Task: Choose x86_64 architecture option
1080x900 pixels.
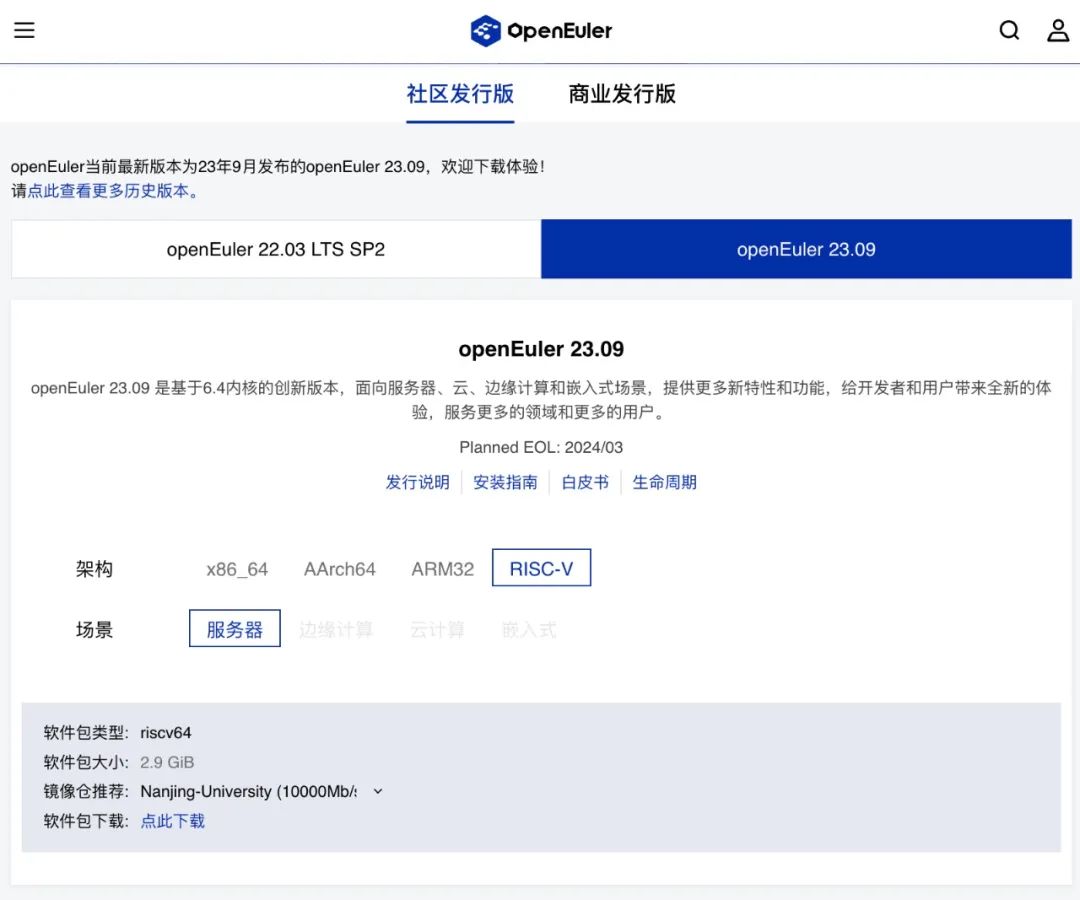Action: pos(237,569)
